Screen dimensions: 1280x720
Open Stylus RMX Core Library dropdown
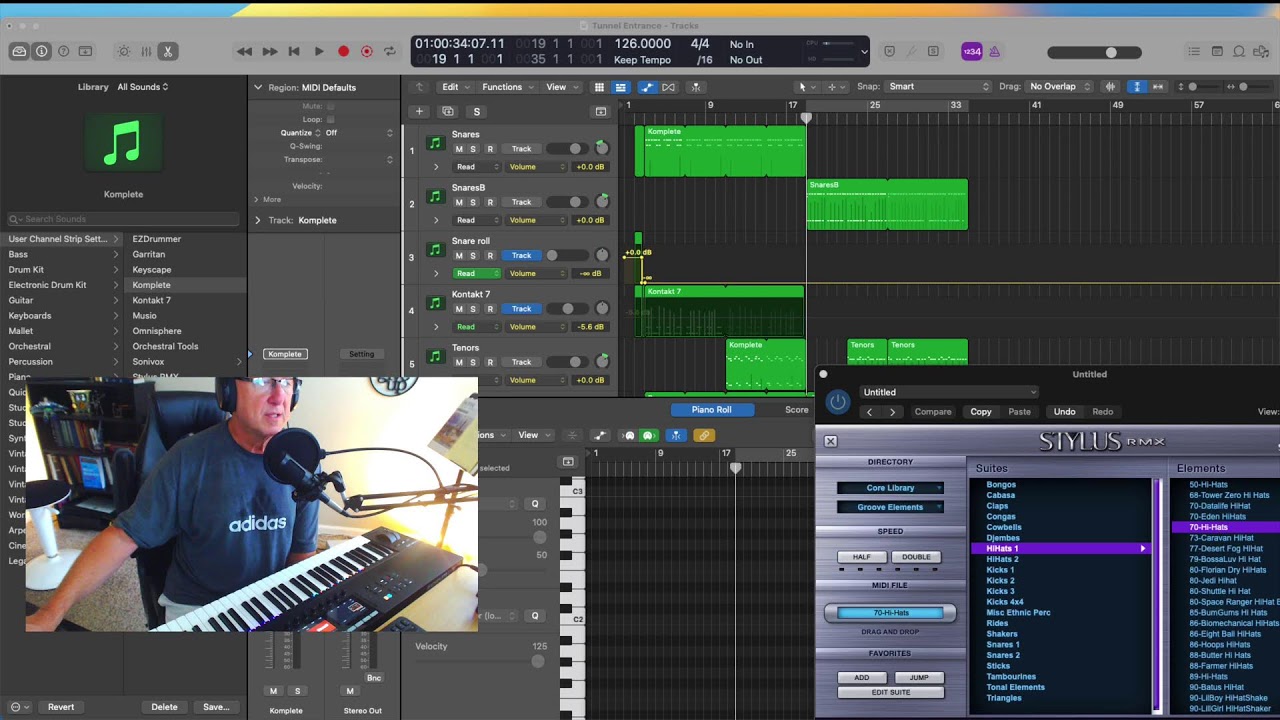pyautogui.click(x=890, y=488)
